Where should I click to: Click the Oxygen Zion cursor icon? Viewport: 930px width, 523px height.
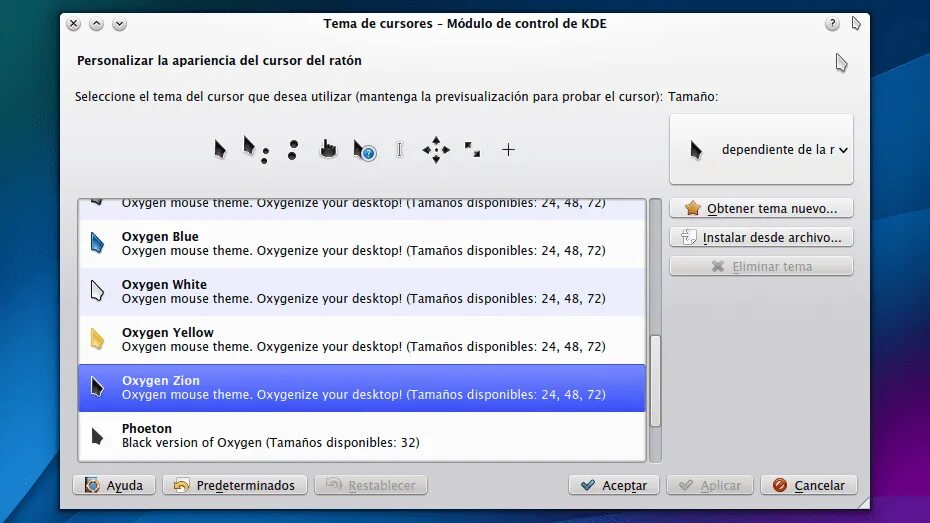pyautogui.click(x=97, y=387)
